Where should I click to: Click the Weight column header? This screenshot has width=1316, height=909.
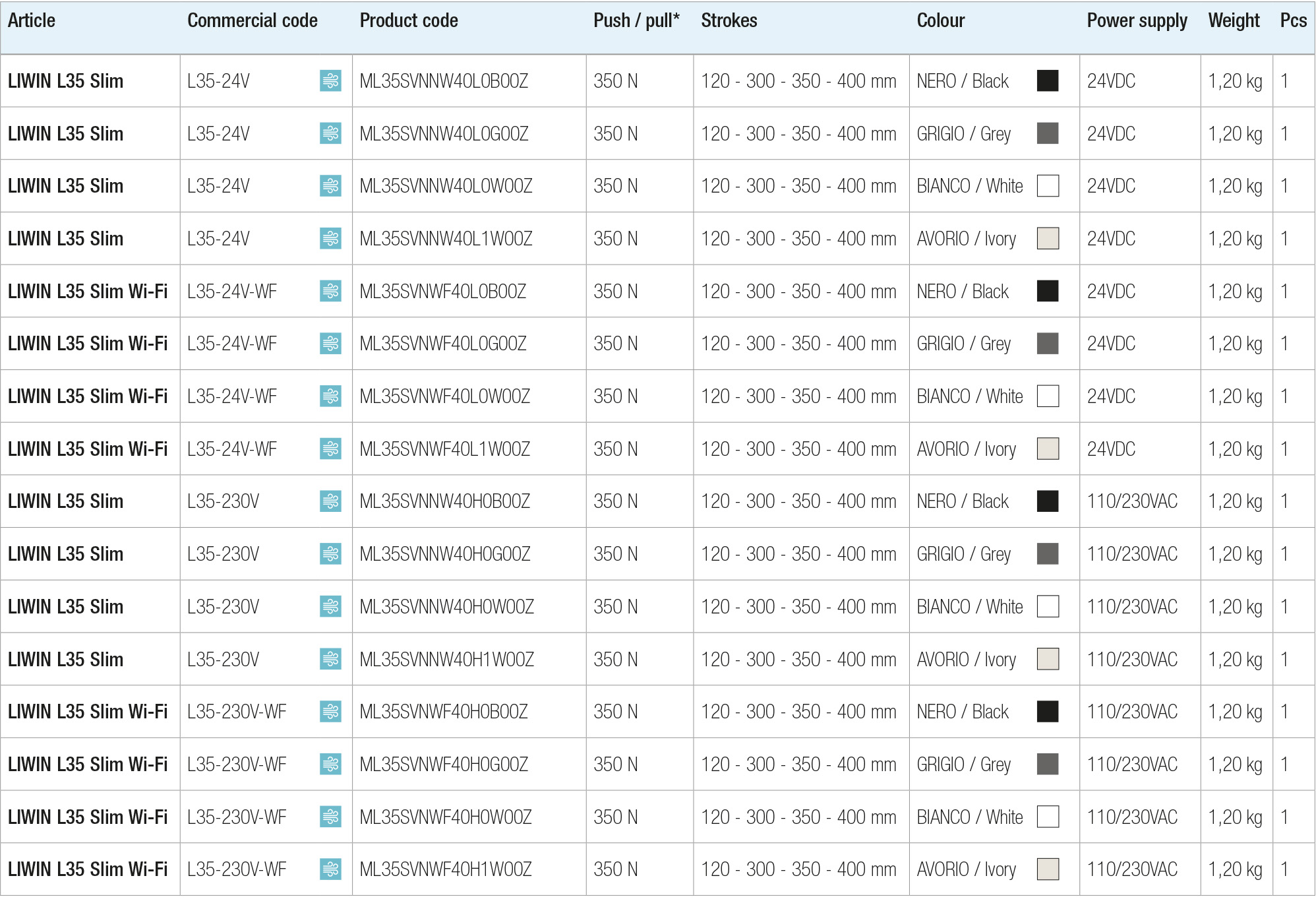(1234, 20)
